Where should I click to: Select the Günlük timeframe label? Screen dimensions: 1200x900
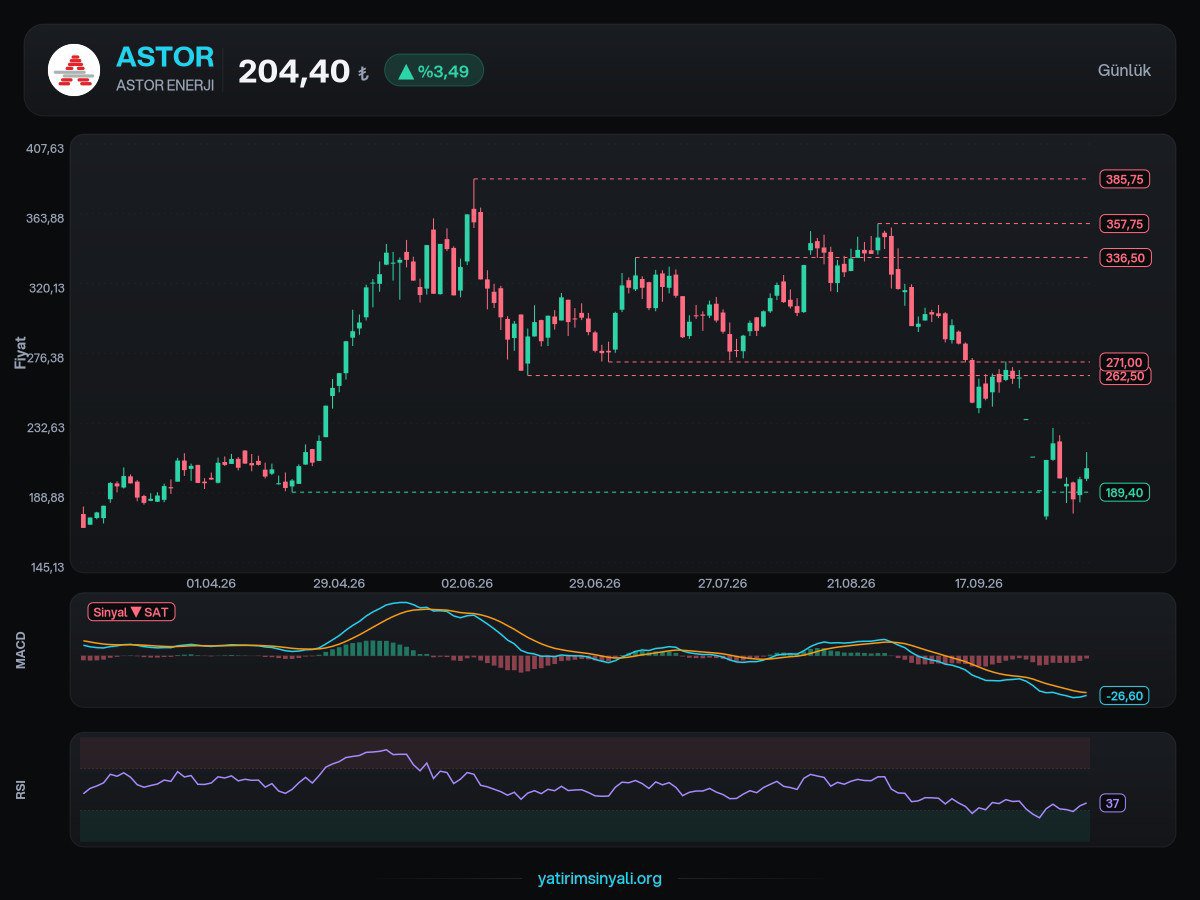tap(1124, 71)
